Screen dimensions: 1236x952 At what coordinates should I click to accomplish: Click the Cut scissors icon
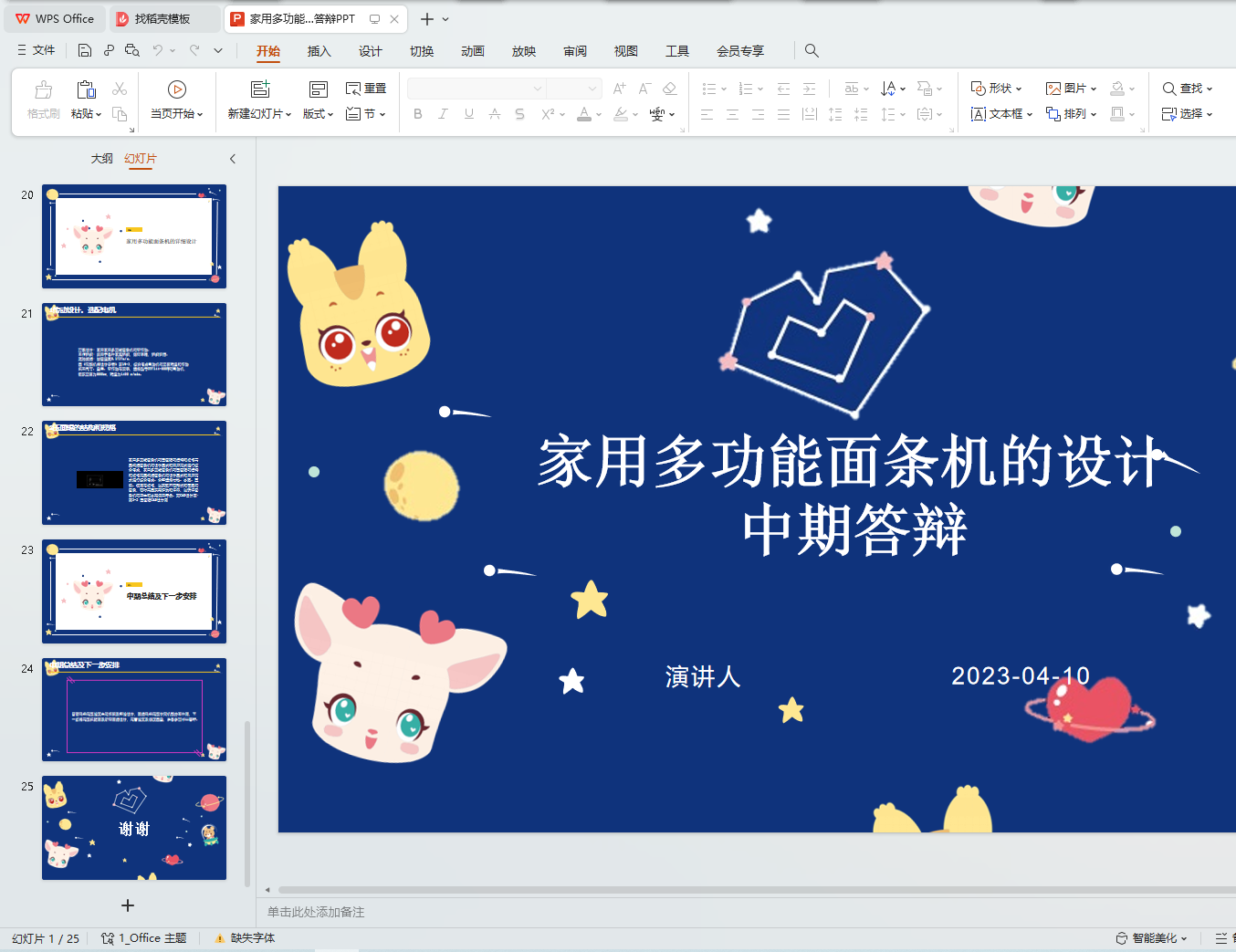120,89
